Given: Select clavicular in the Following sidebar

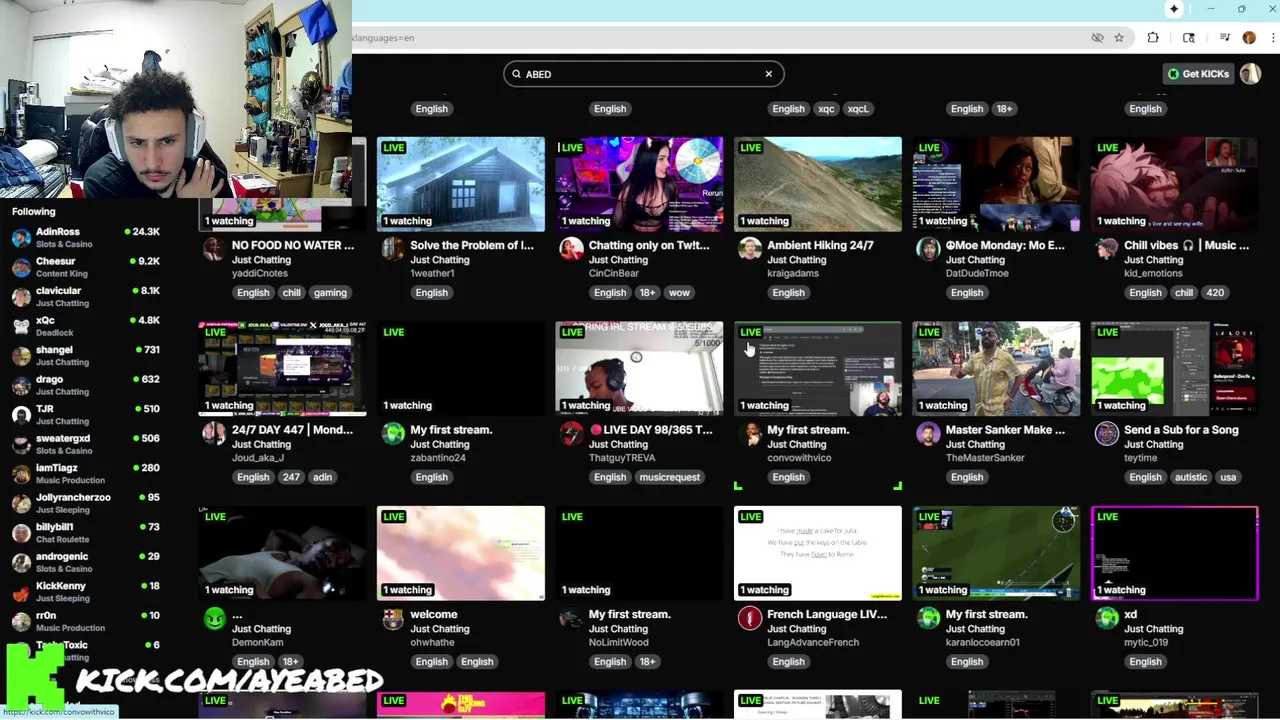Looking at the screenshot, I should [85, 296].
